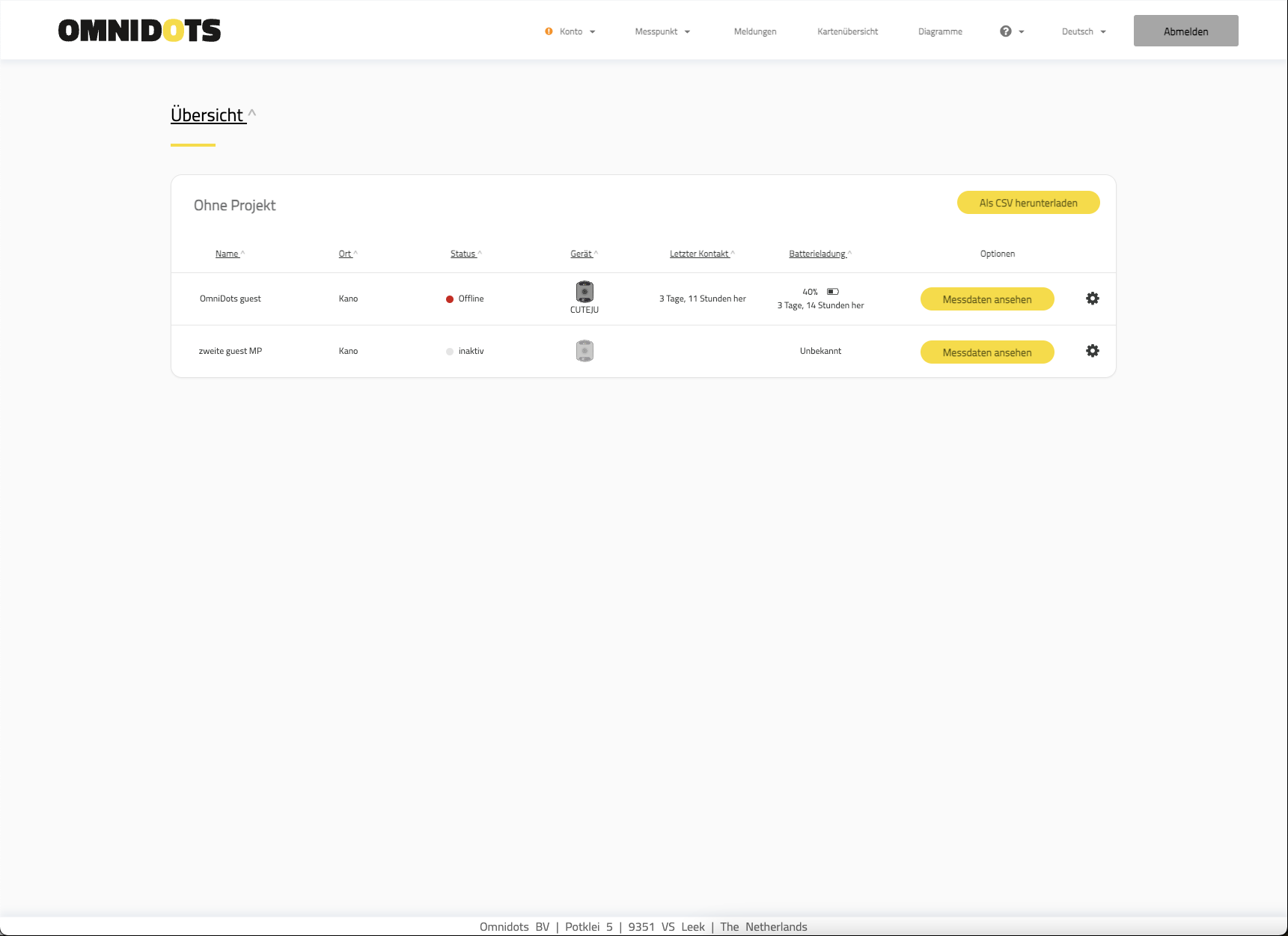Open settings gear for OmniDots guest

click(x=1092, y=299)
